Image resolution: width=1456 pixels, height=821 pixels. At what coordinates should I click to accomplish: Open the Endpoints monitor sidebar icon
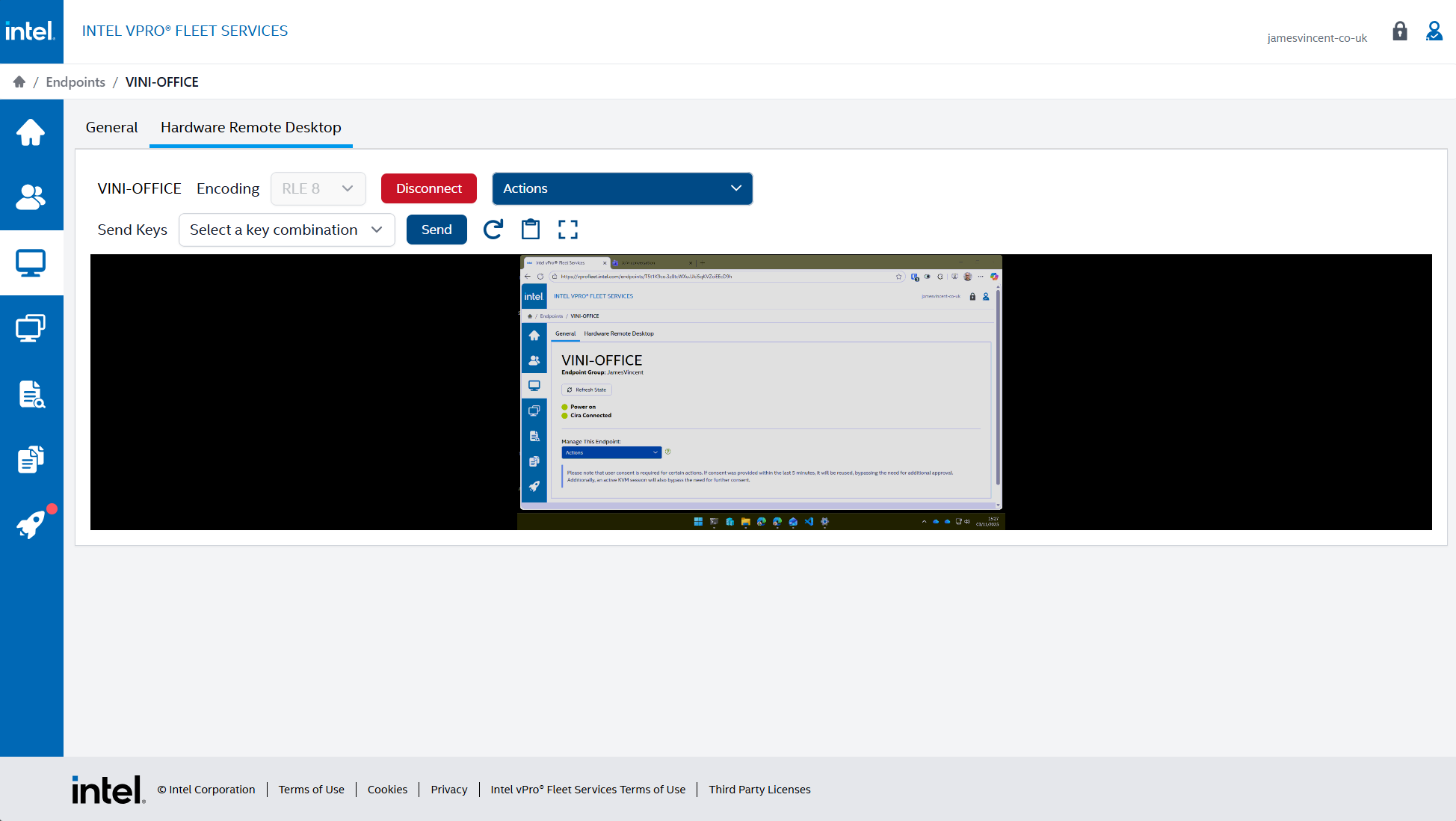coord(31,262)
